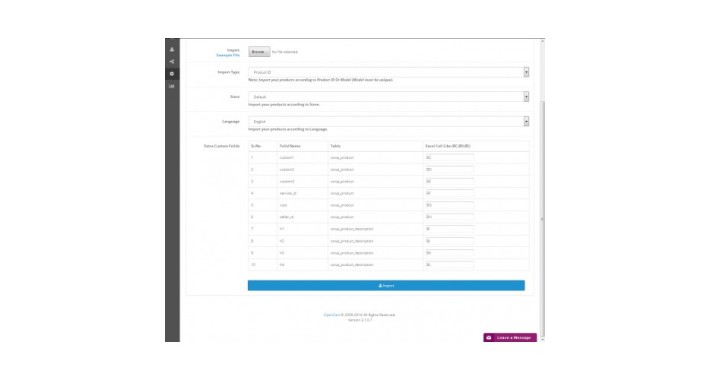
Task: Click the scrollbar up arrow
Action: pos(542,41)
